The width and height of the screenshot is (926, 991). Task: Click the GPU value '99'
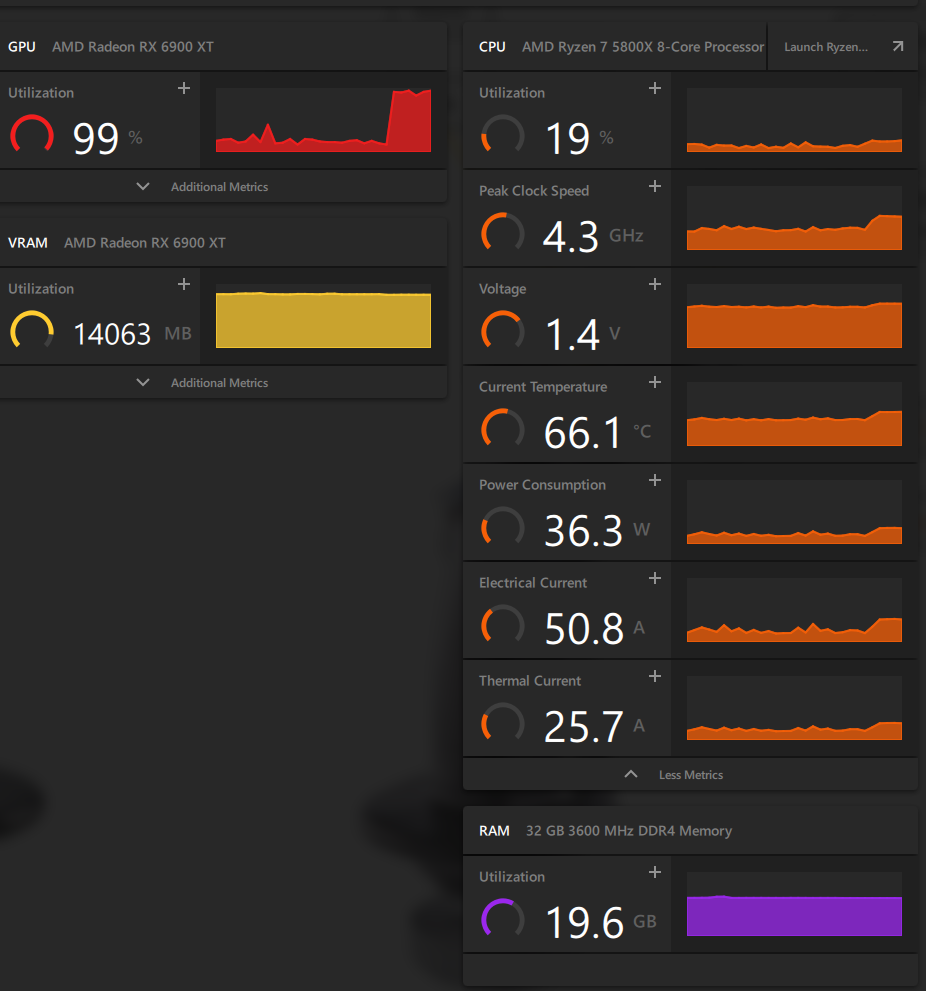coord(96,138)
